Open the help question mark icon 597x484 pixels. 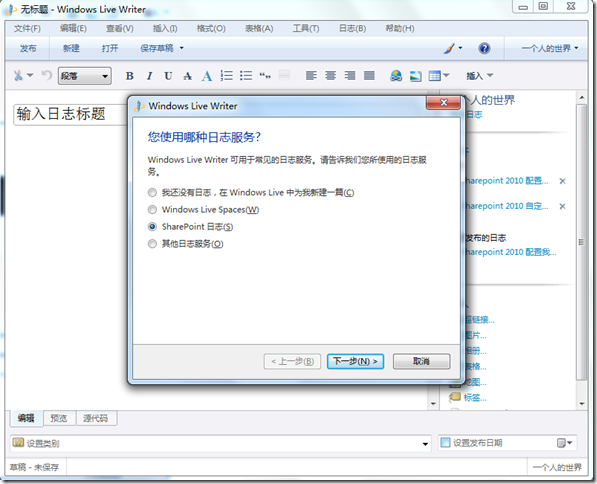pos(484,48)
